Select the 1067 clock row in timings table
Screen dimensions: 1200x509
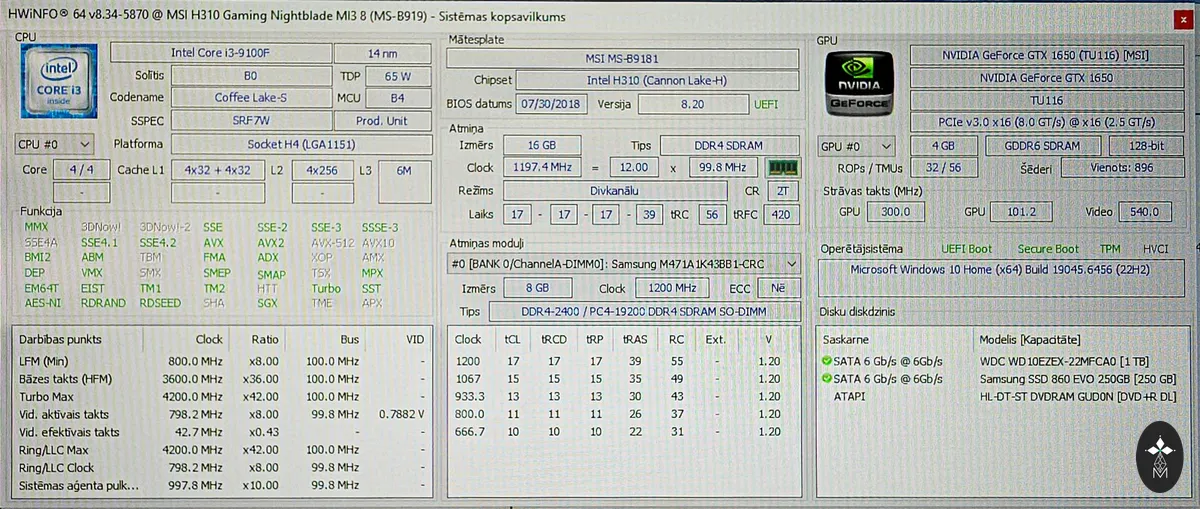pos(625,379)
